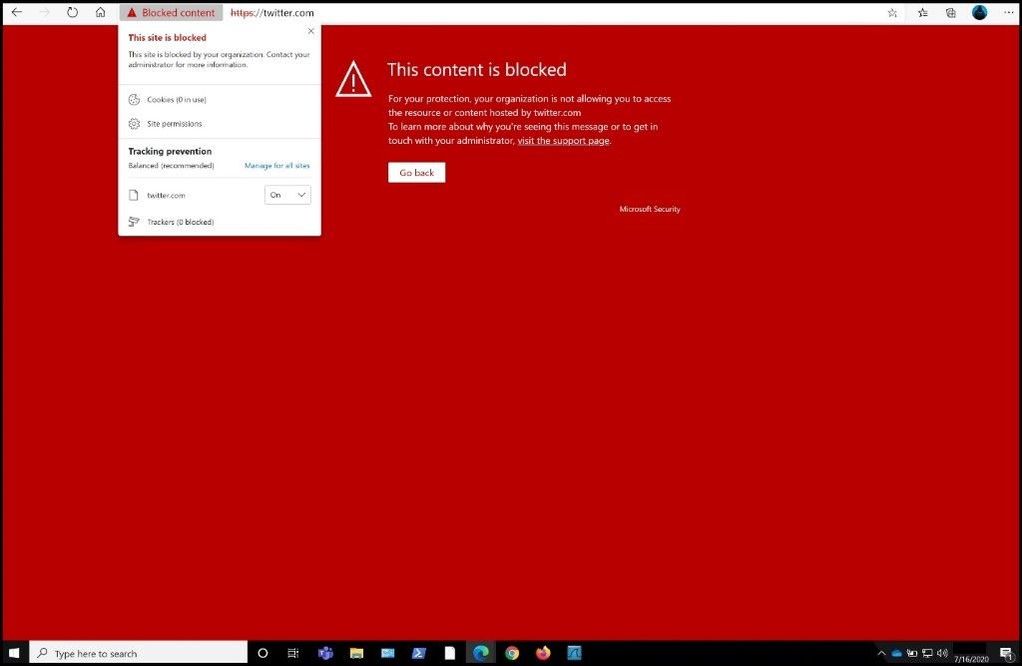Click Manage for all sites link
Viewport: 1022px width, 666px height.
click(277, 166)
